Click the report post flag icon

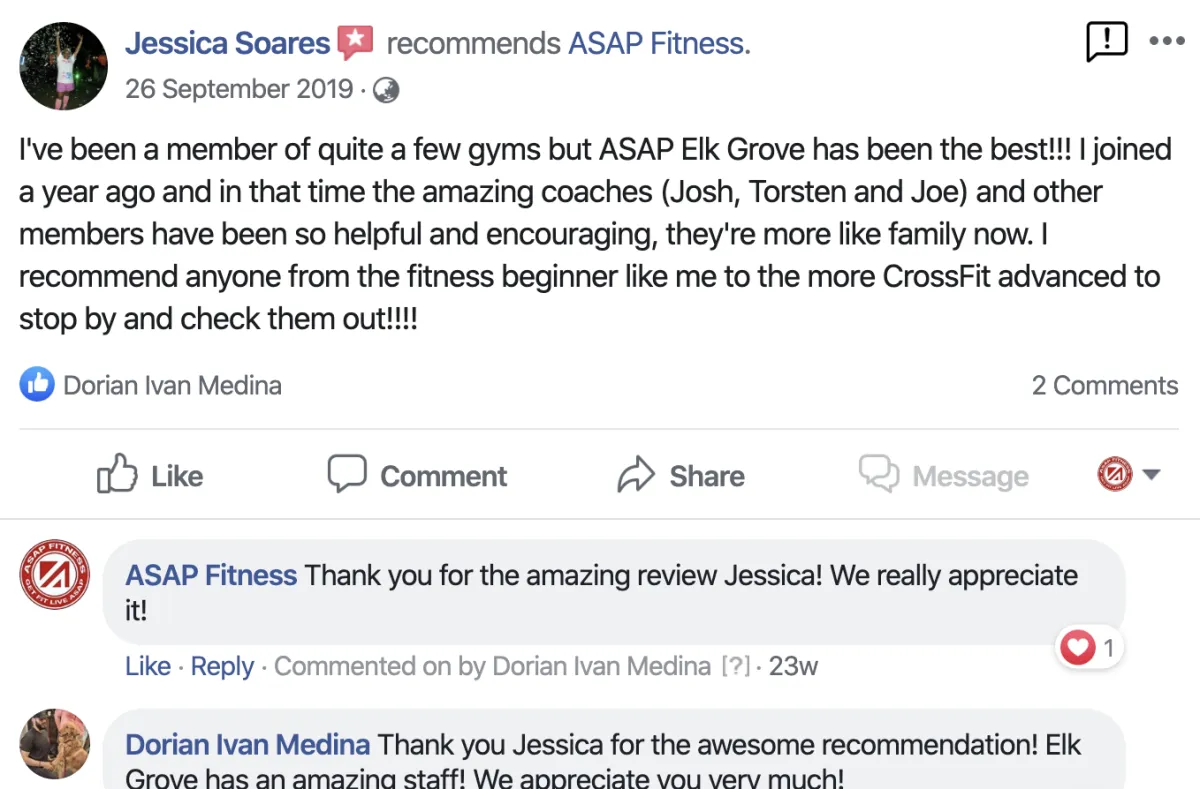click(x=1106, y=42)
